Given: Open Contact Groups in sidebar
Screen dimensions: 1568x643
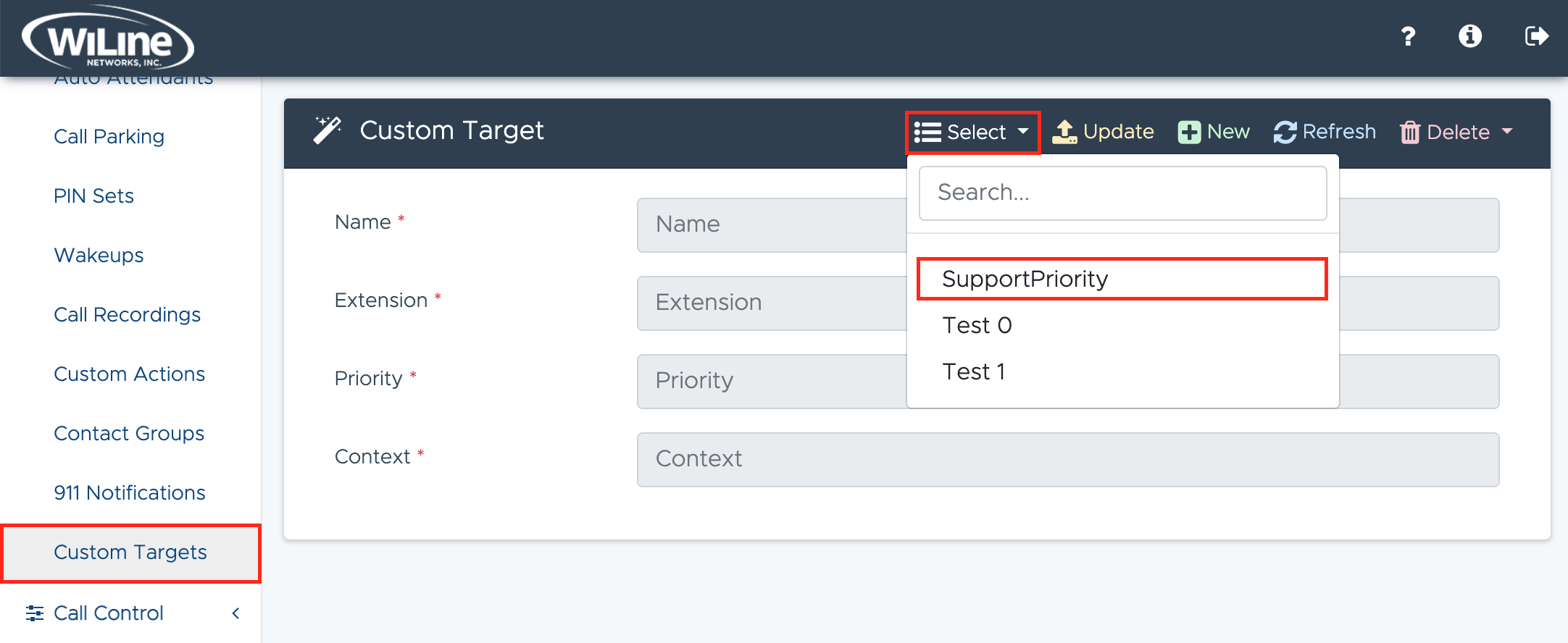Looking at the screenshot, I should (129, 433).
